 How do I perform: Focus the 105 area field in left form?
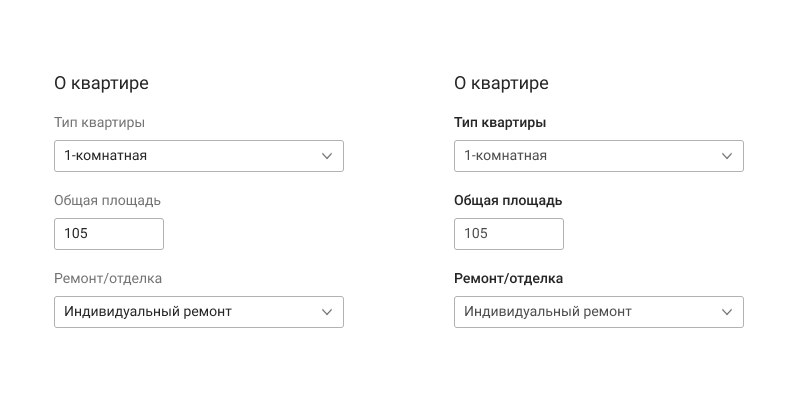click(x=109, y=234)
